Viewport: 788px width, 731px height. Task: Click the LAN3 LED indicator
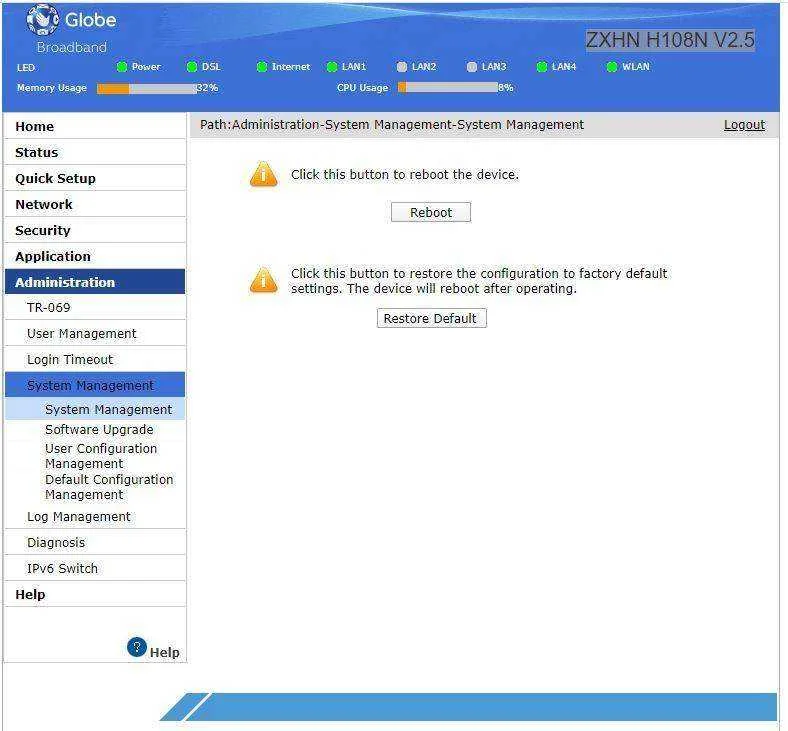471,67
